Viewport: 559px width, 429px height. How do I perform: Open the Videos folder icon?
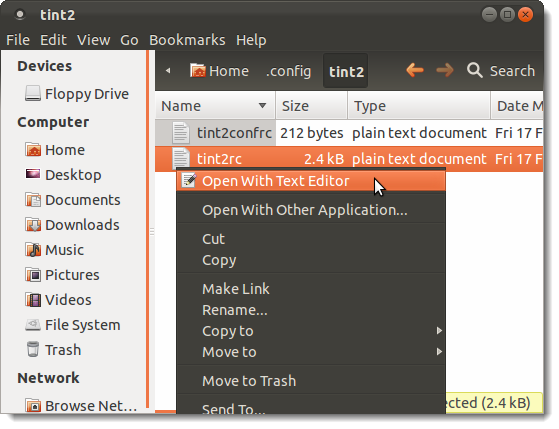(x=33, y=300)
